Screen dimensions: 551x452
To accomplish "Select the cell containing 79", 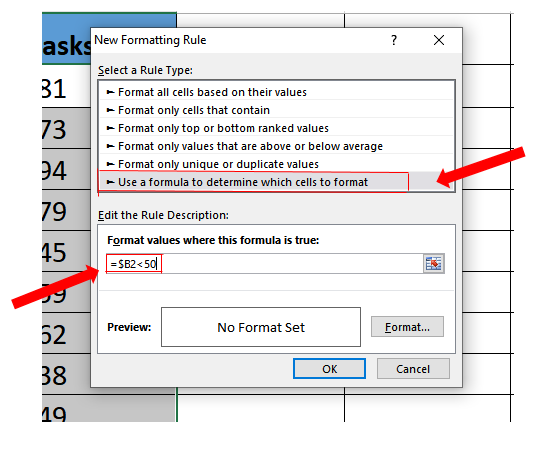I will click(x=66, y=210).
